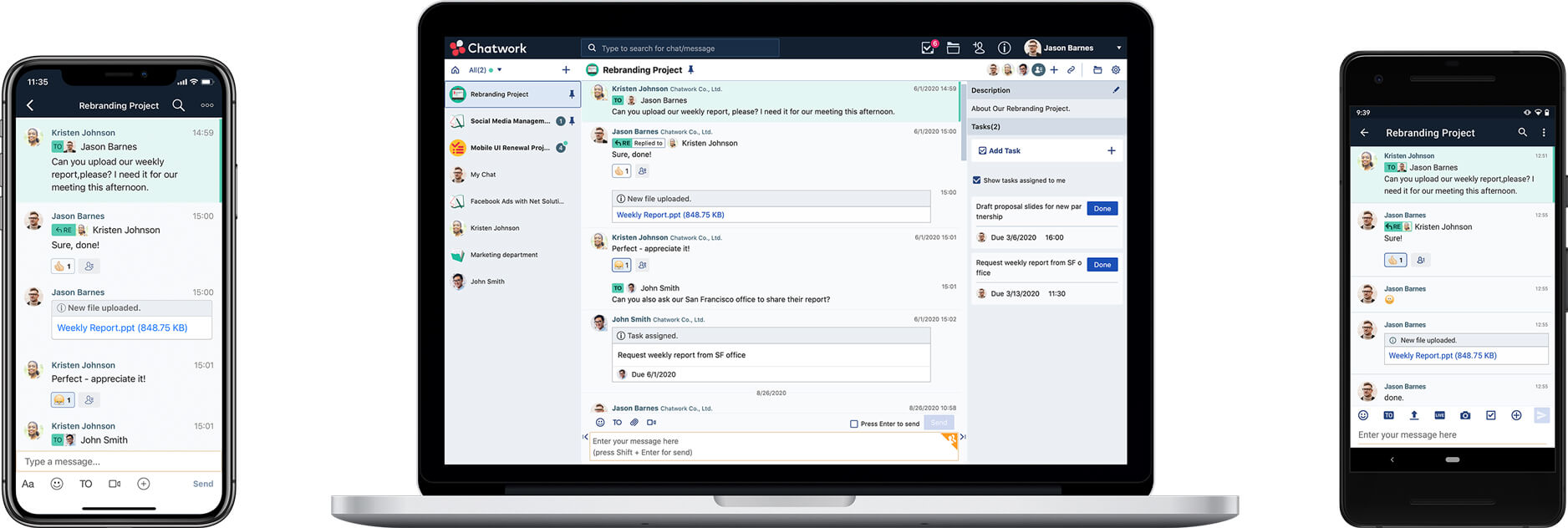Tap vertical three-dot menu on right phone
This screenshot has width=1568, height=528.
(x=1544, y=132)
